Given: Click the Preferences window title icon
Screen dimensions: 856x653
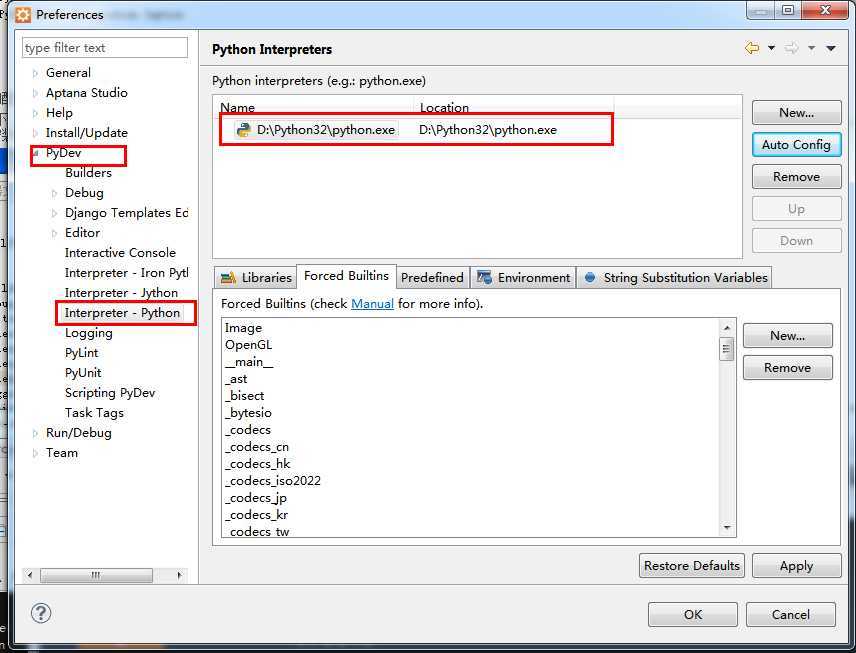Looking at the screenshot, I should [x=23, y=15].
